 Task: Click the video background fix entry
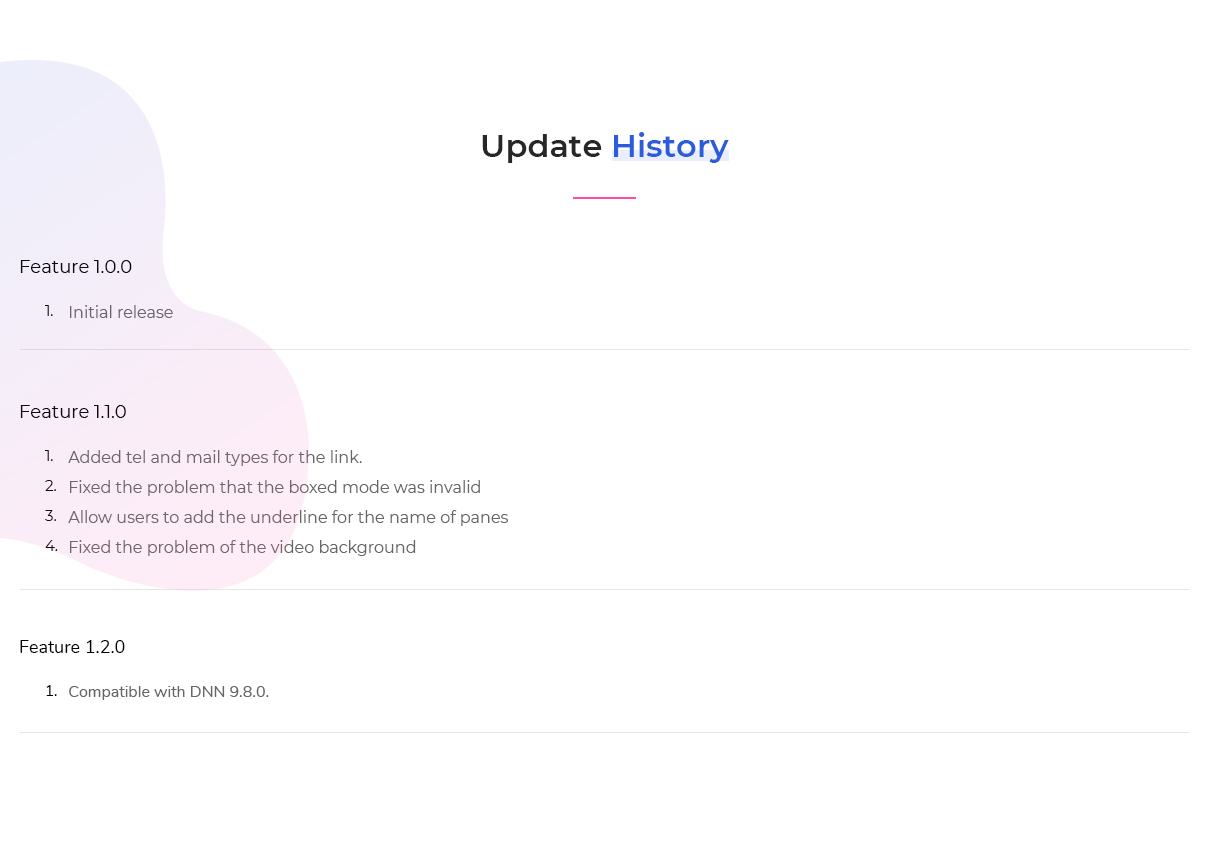(x=242, y=547)
